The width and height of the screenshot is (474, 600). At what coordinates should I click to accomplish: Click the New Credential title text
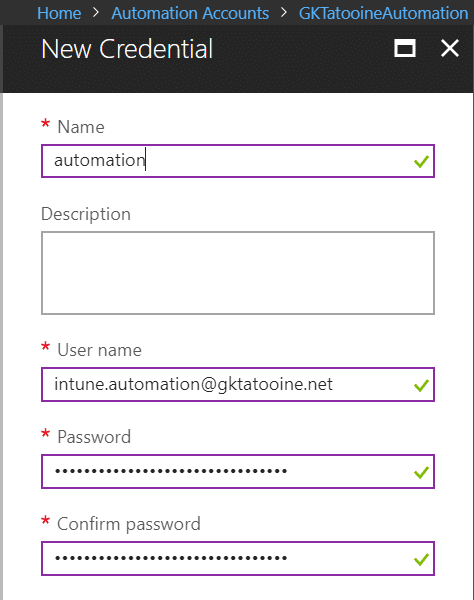click(x=127, y=49)
